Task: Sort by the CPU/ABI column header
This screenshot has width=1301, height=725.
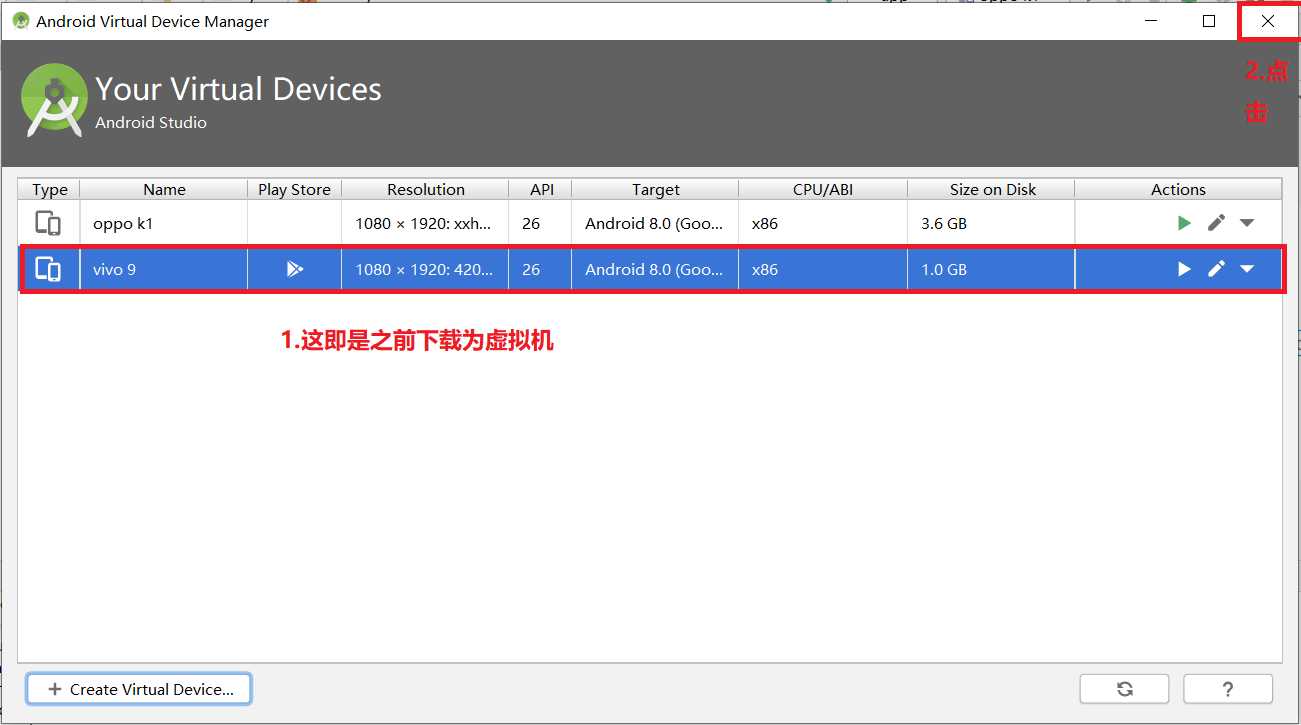Action: coord(823,189)
